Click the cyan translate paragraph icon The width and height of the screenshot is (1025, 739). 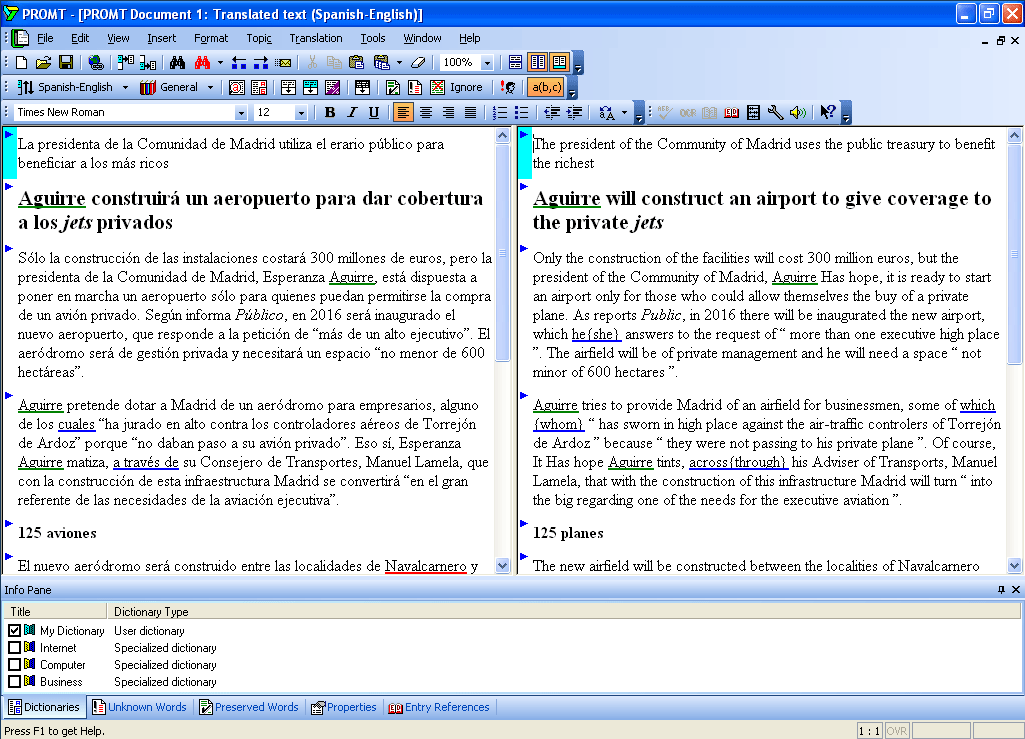tap(311, 87)
